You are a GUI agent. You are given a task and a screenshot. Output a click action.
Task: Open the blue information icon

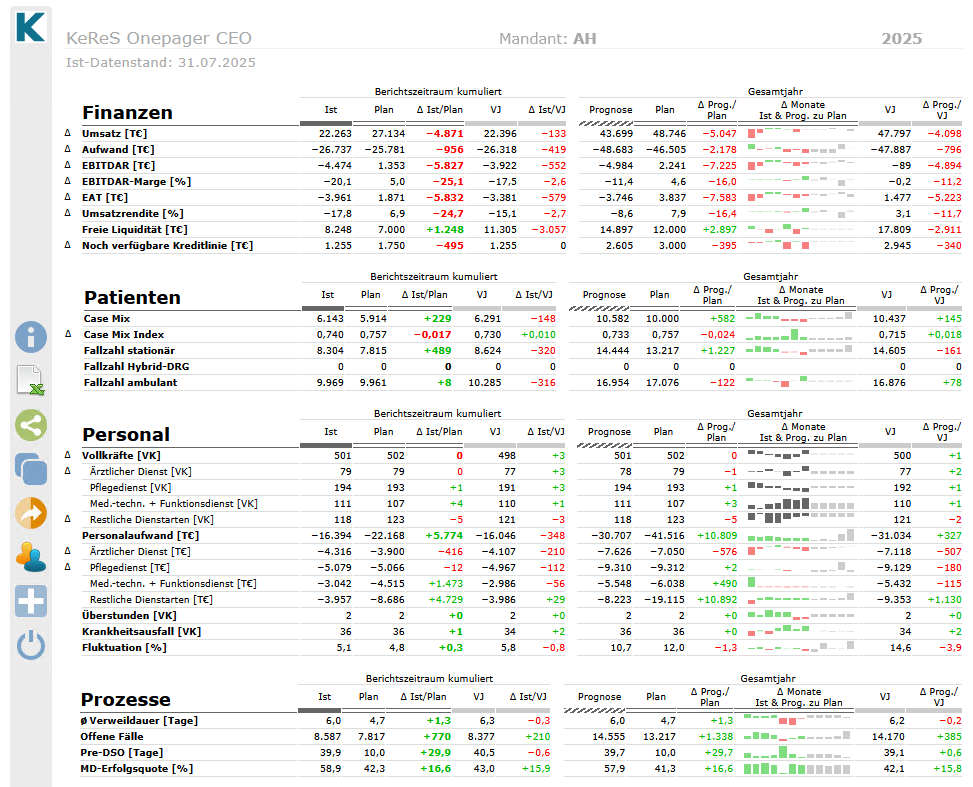pos(30,337)
